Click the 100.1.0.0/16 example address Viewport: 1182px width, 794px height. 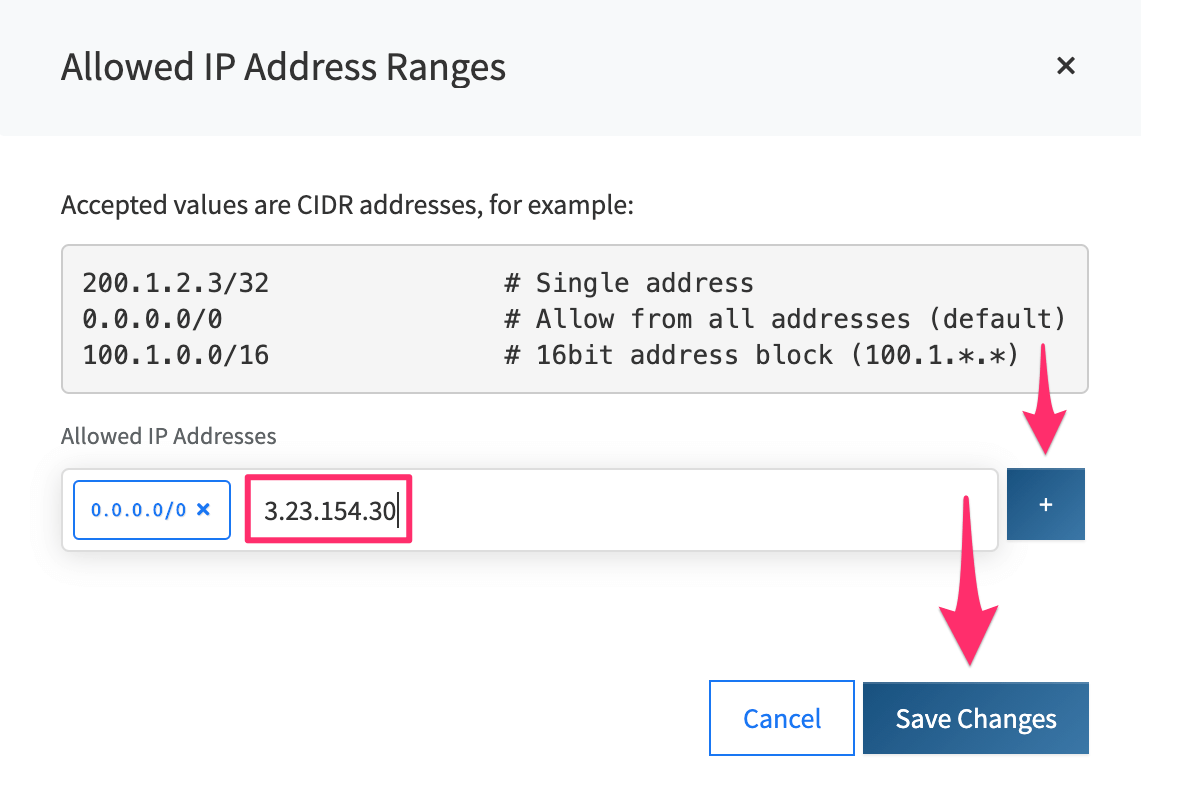[176, 355]
